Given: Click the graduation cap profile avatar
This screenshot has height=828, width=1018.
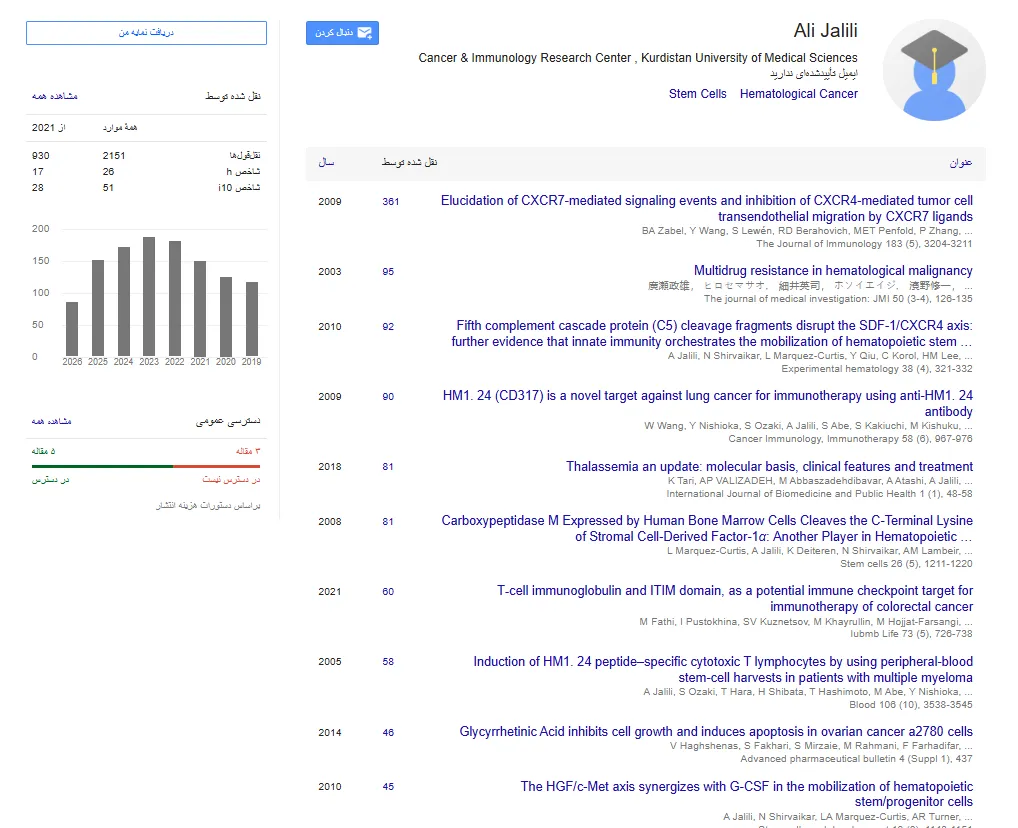Looking at the screenshot, I should click(934, 70).
